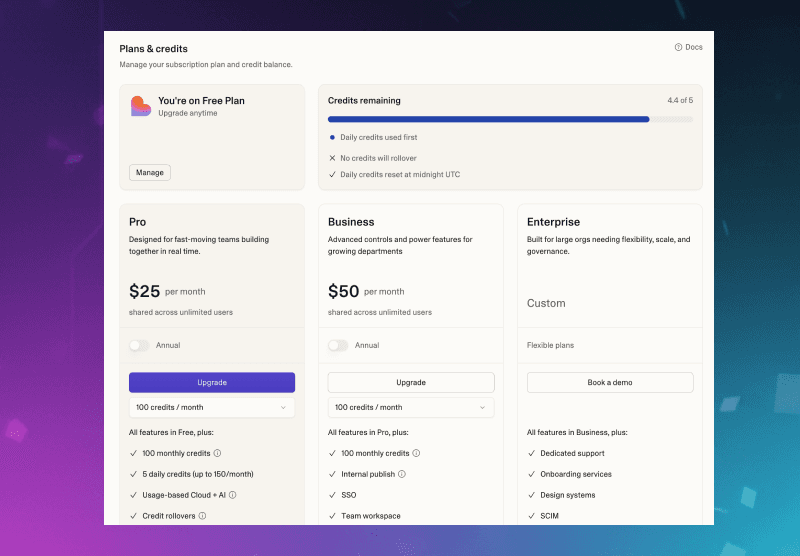This screenshot has width=800, height=556.
Task: Click the Docs question mark icon
Action: (678, 47)
